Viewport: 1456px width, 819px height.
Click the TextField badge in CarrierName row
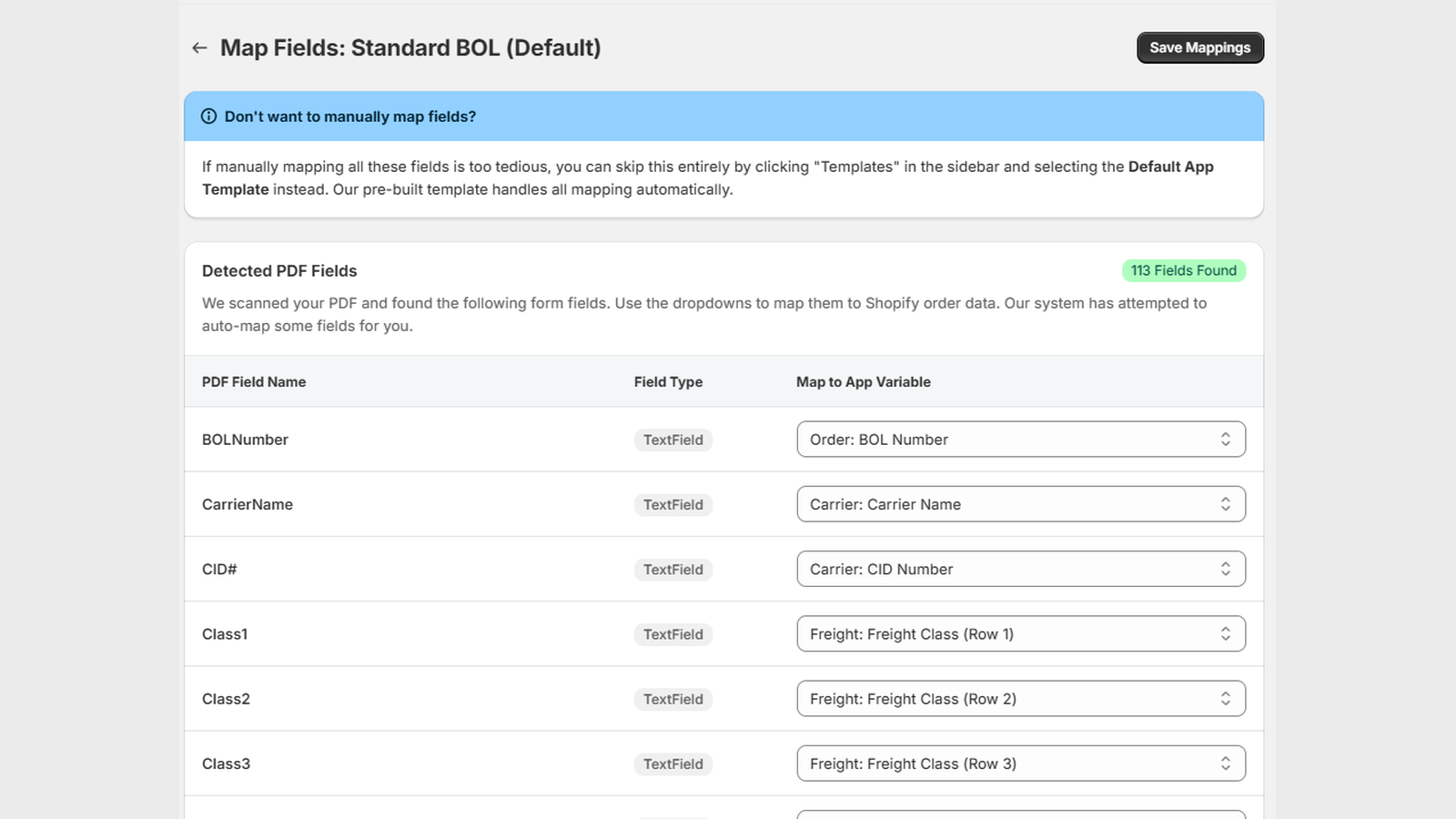point(673,505)
